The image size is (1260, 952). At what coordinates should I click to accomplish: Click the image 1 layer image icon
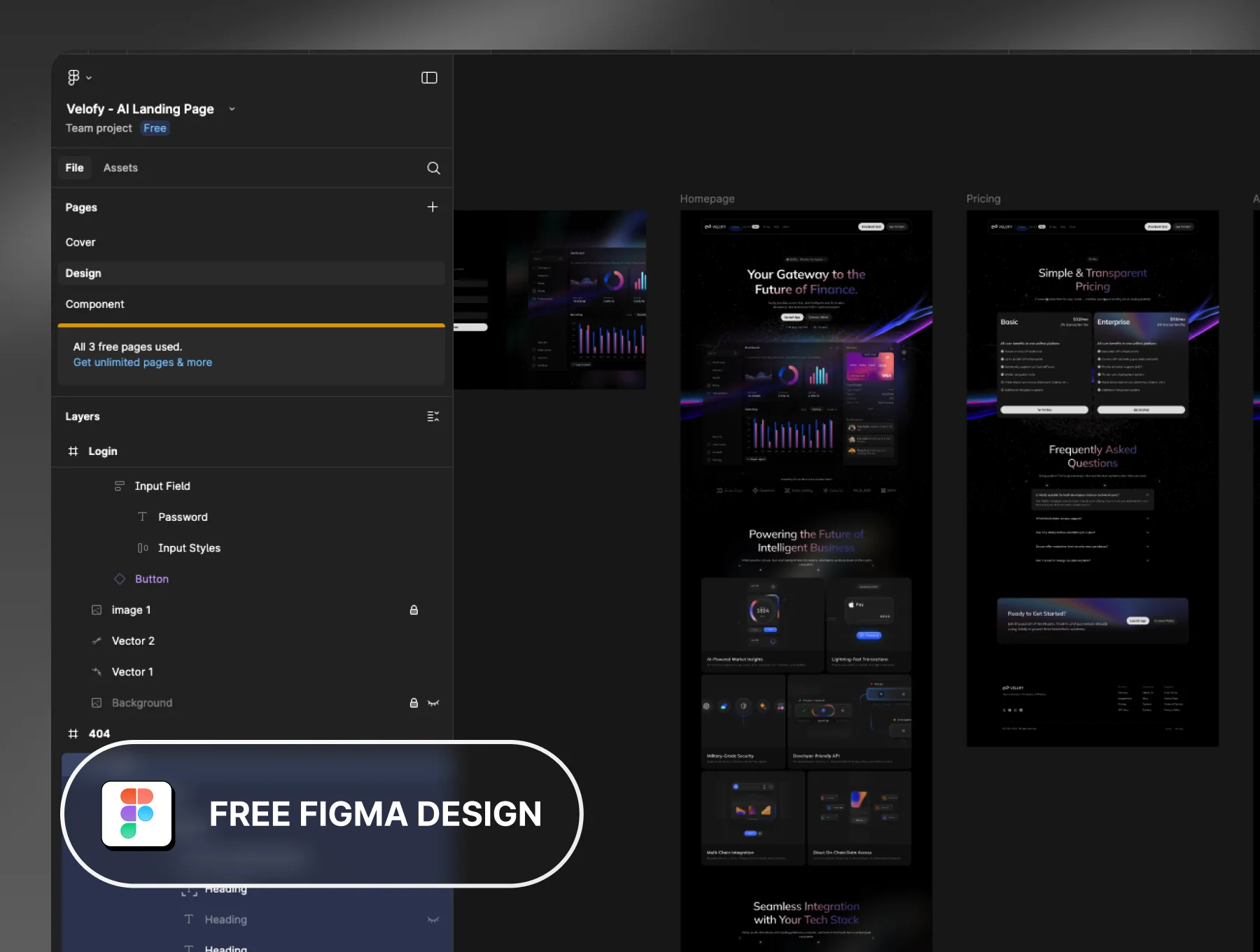pos(97,610)
